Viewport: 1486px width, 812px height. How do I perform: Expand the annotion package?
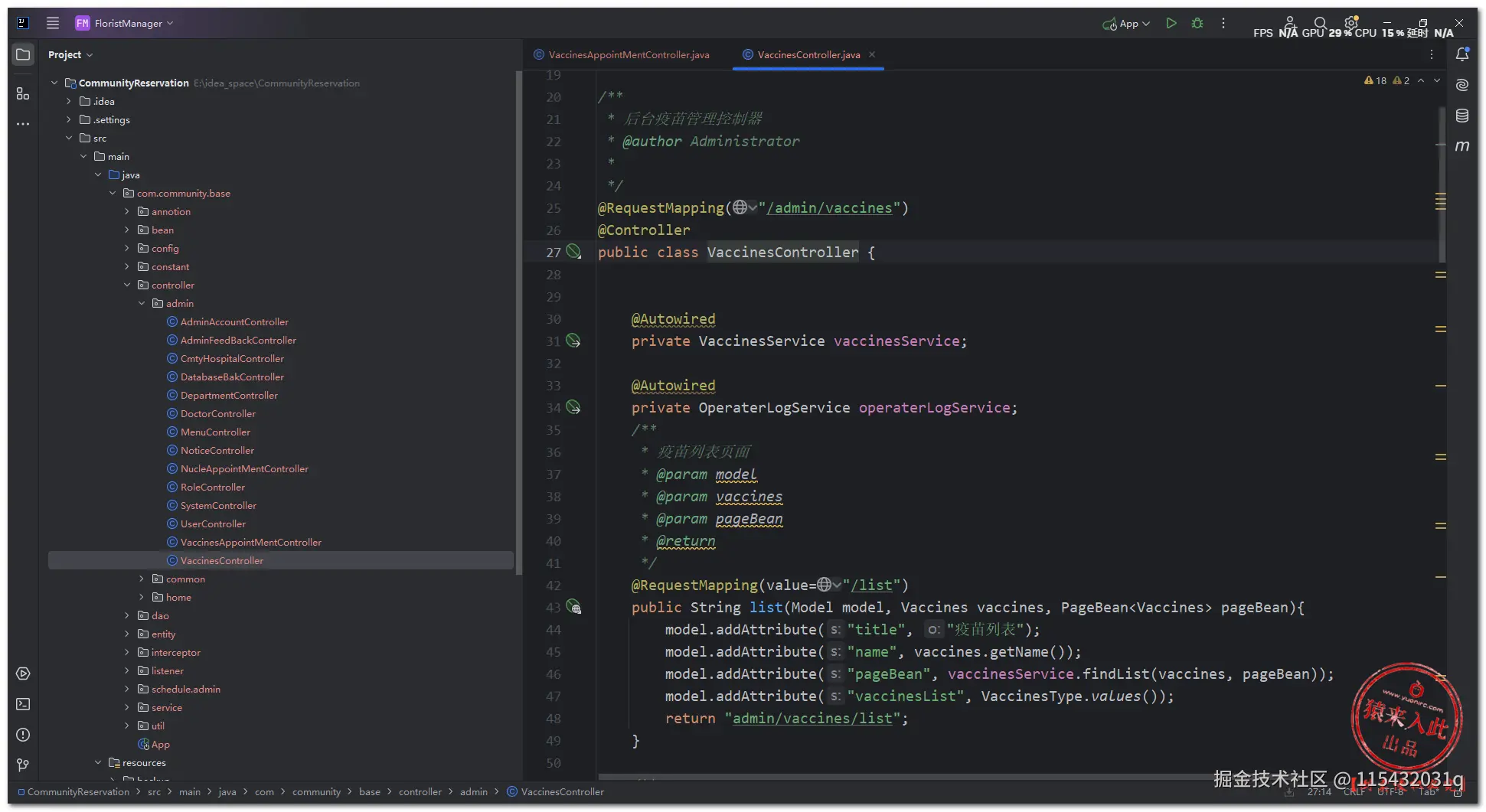coord(127,211)
